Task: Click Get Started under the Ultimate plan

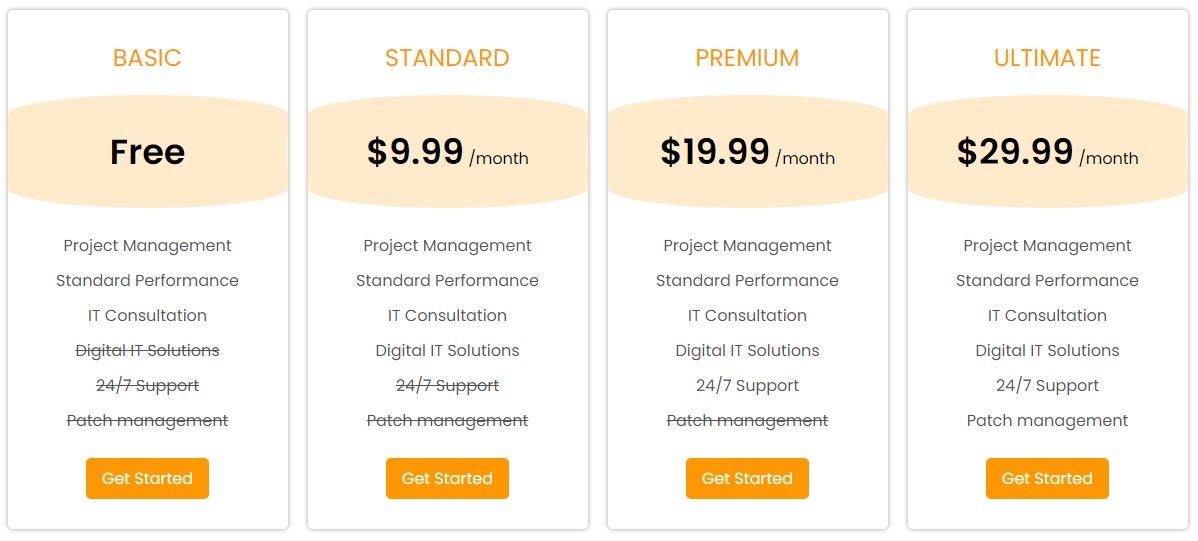Action: pyautogui.click(x=1047, y=478)
